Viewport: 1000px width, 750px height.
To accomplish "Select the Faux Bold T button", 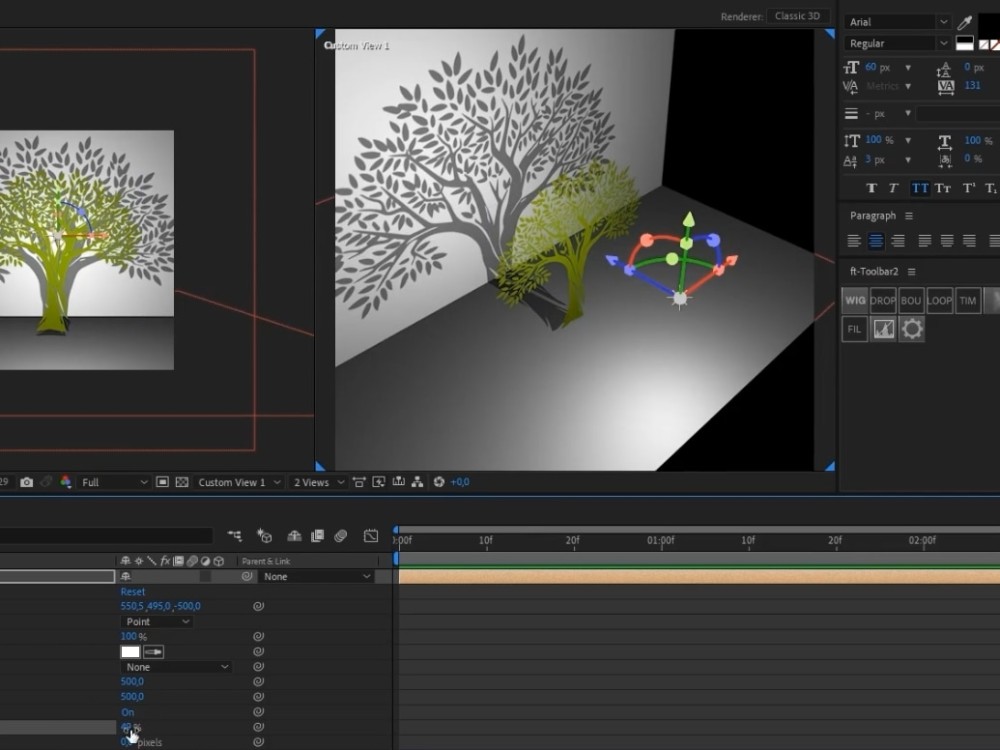I will tap(872, 188).
